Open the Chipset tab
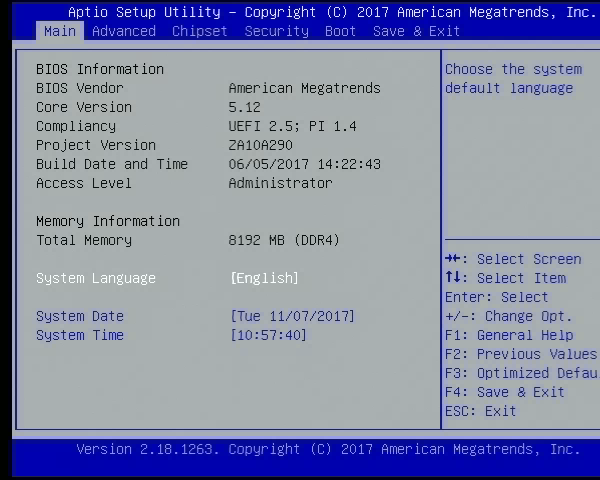The image size is (600, 480). (200, 31)
